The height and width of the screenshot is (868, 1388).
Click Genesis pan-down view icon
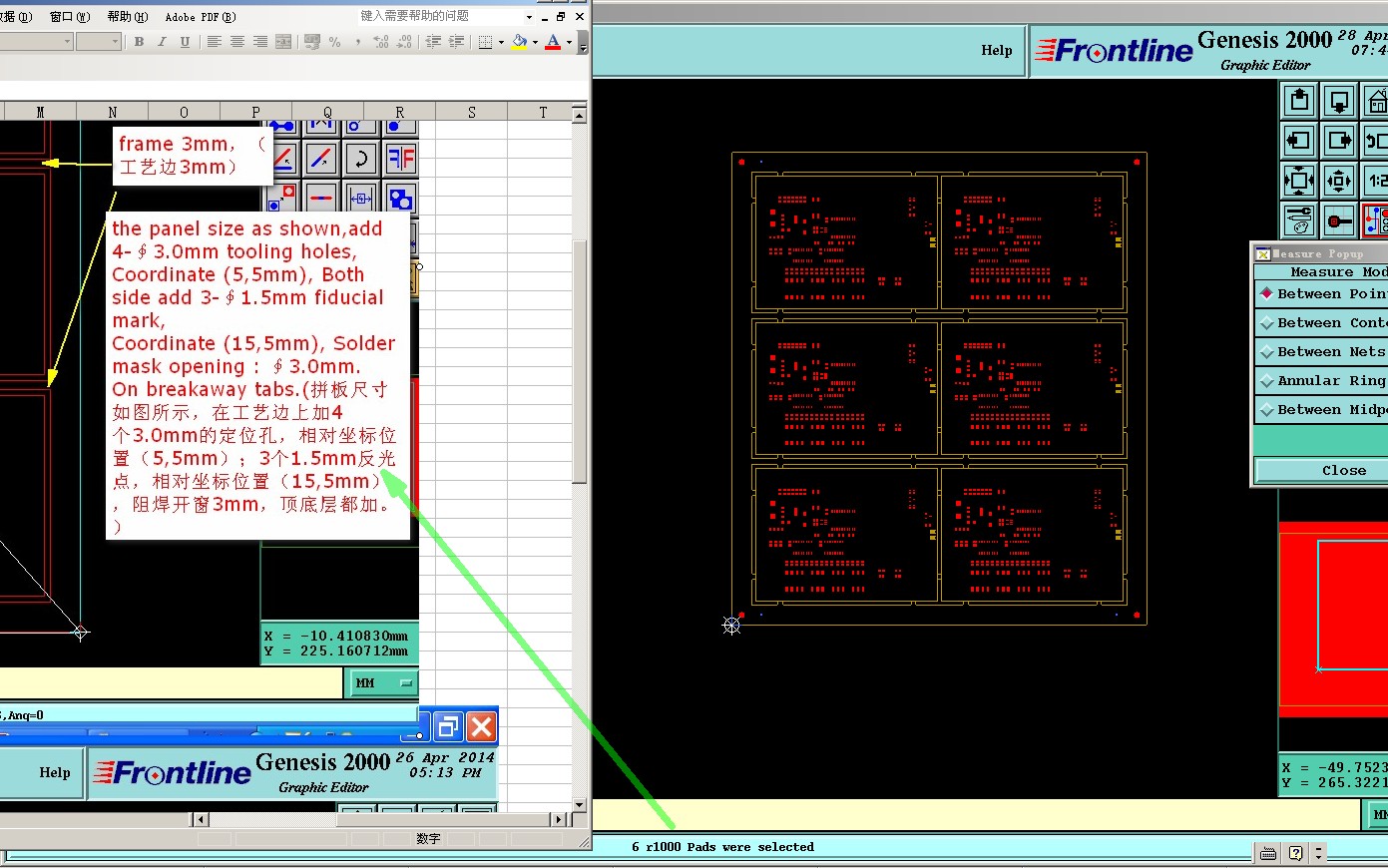(1339, 101)
